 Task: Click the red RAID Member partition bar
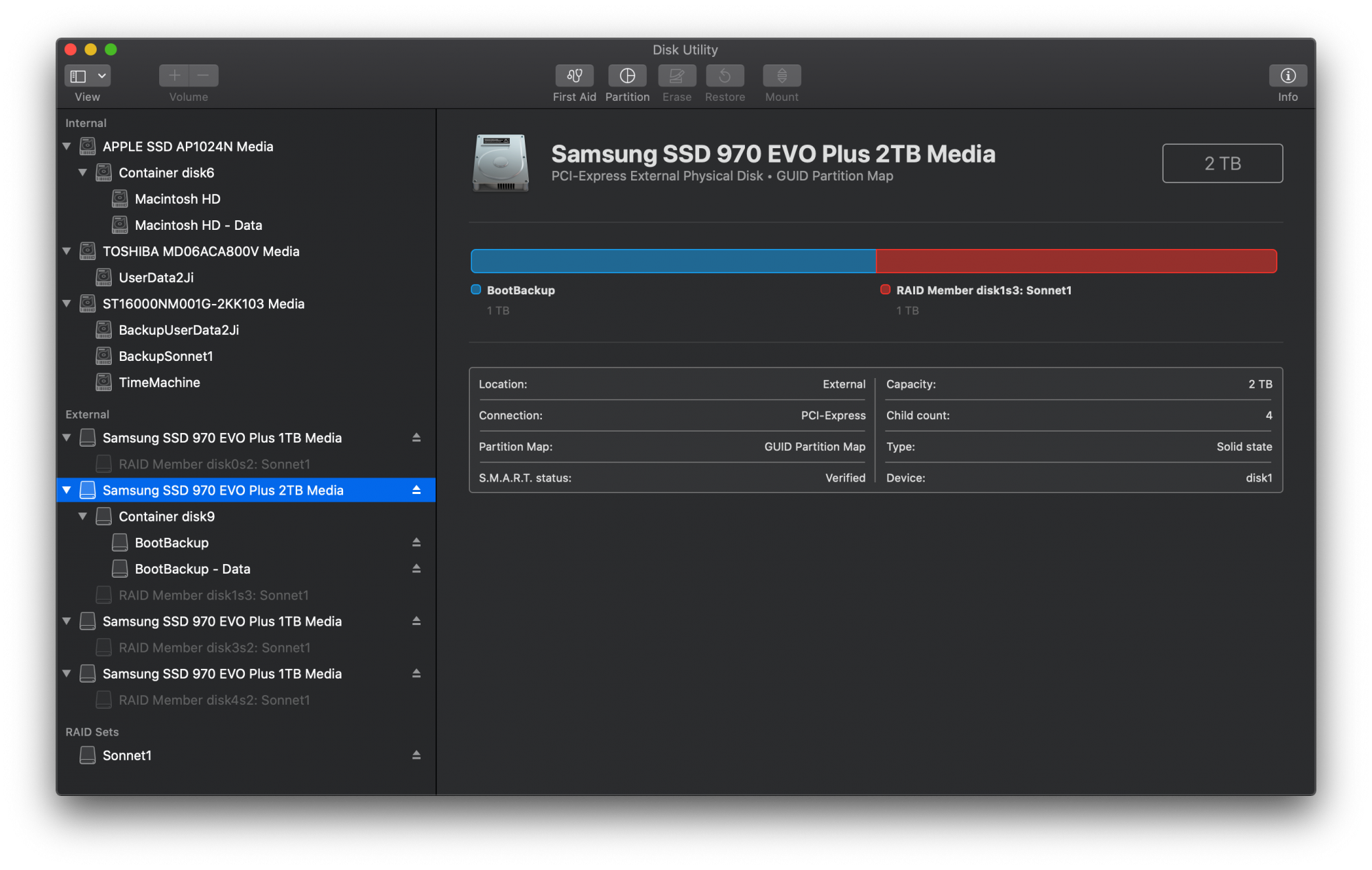point(1076,261)
